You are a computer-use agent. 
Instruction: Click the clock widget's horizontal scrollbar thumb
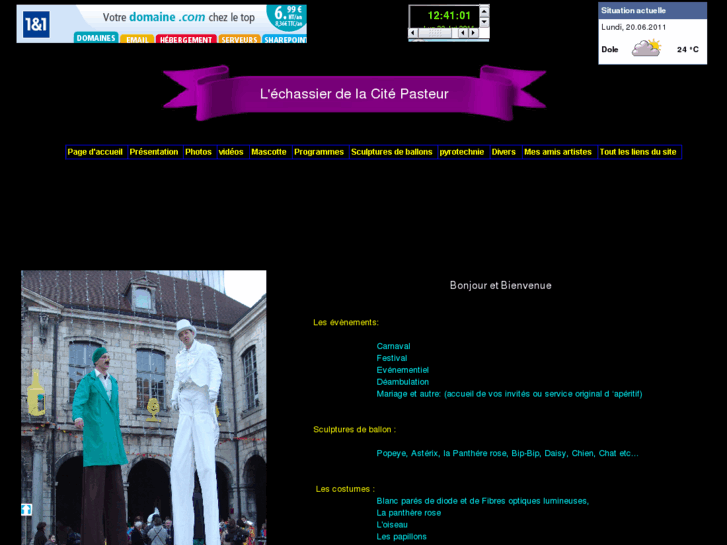[435, 32]
